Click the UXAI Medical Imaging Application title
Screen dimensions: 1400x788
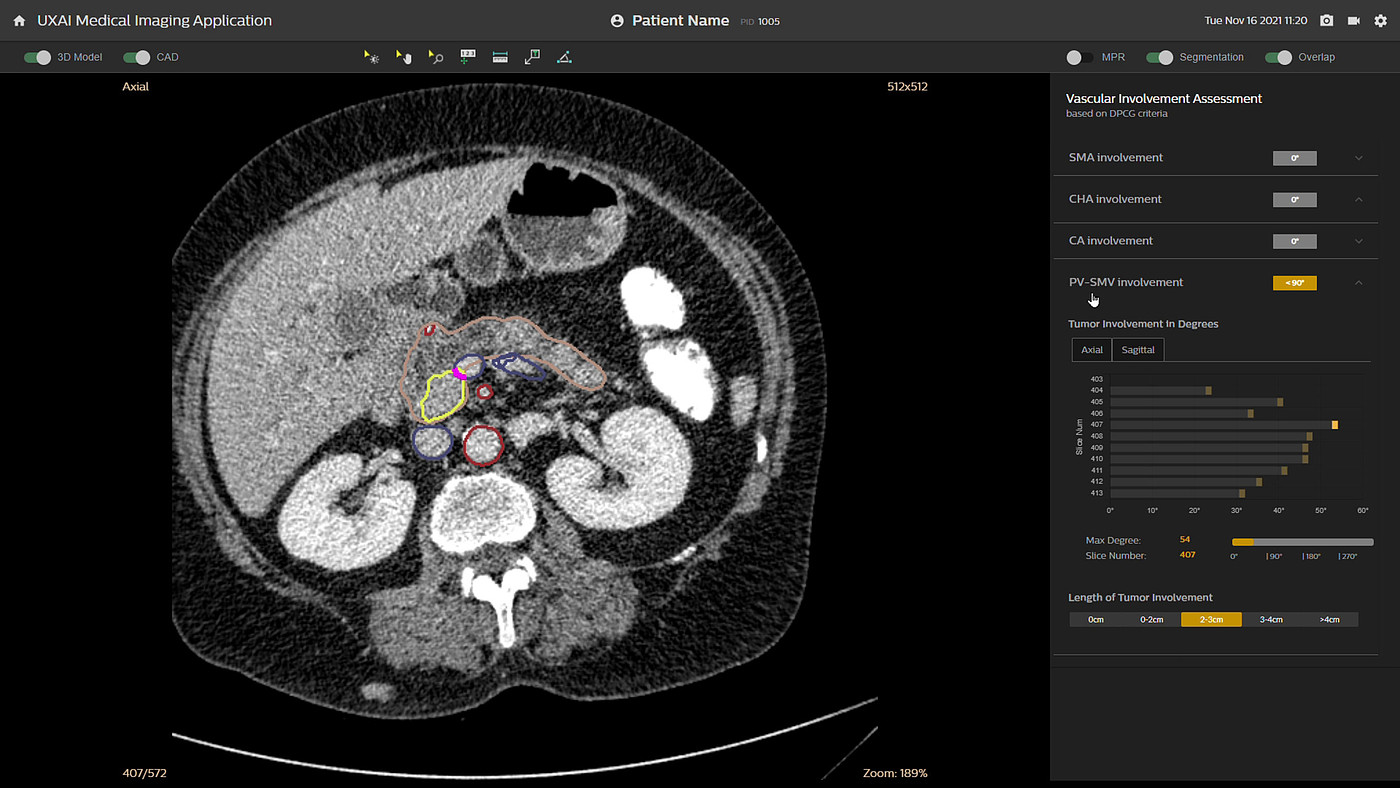155,21
